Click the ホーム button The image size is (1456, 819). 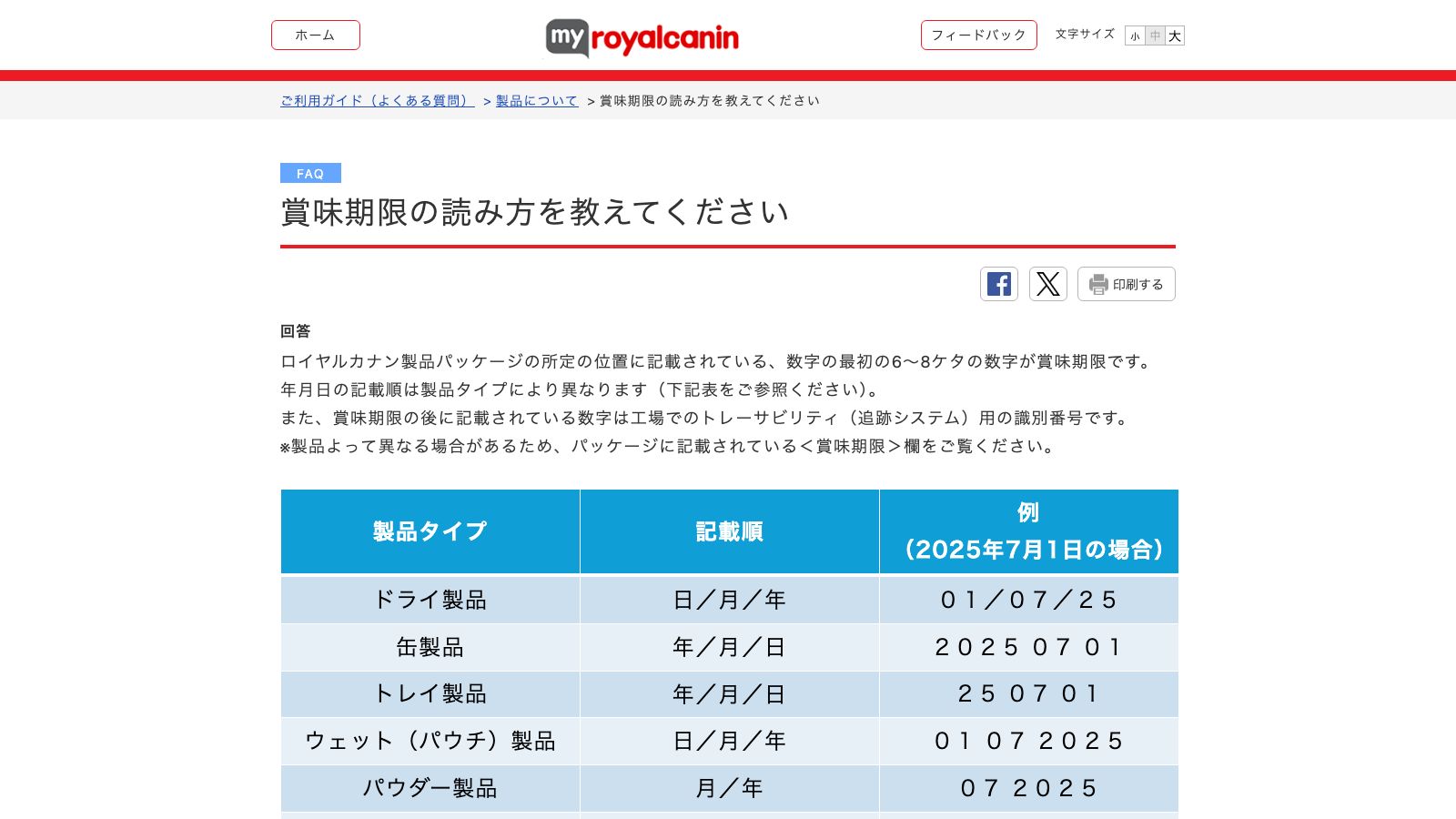(315, 35)
